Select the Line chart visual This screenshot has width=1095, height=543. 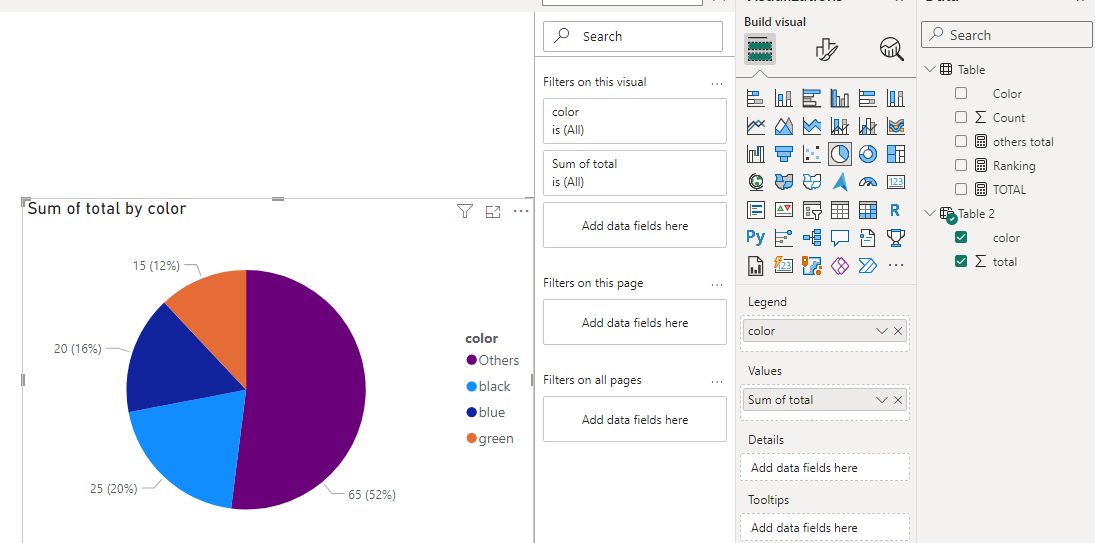point(756,126)
